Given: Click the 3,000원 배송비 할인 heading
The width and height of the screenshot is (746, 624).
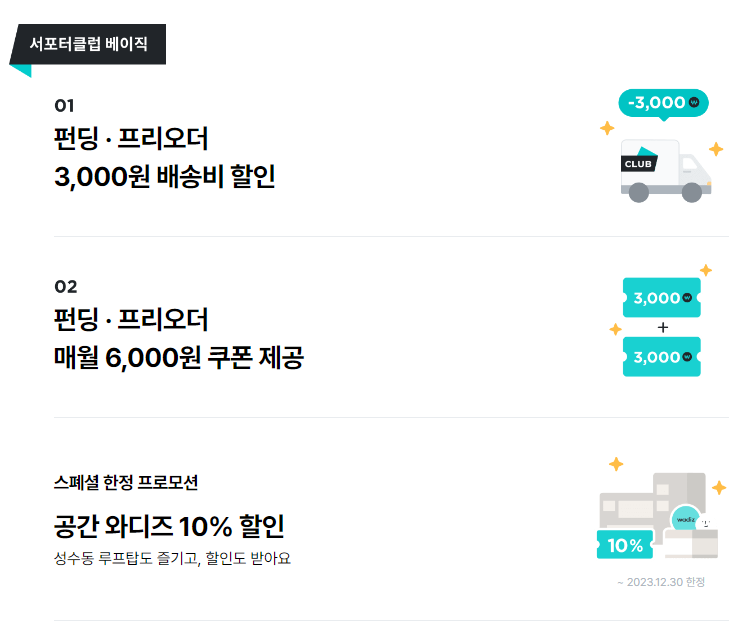Looking at the screenshot, I should pyautogui.click(x=165, y=176).
